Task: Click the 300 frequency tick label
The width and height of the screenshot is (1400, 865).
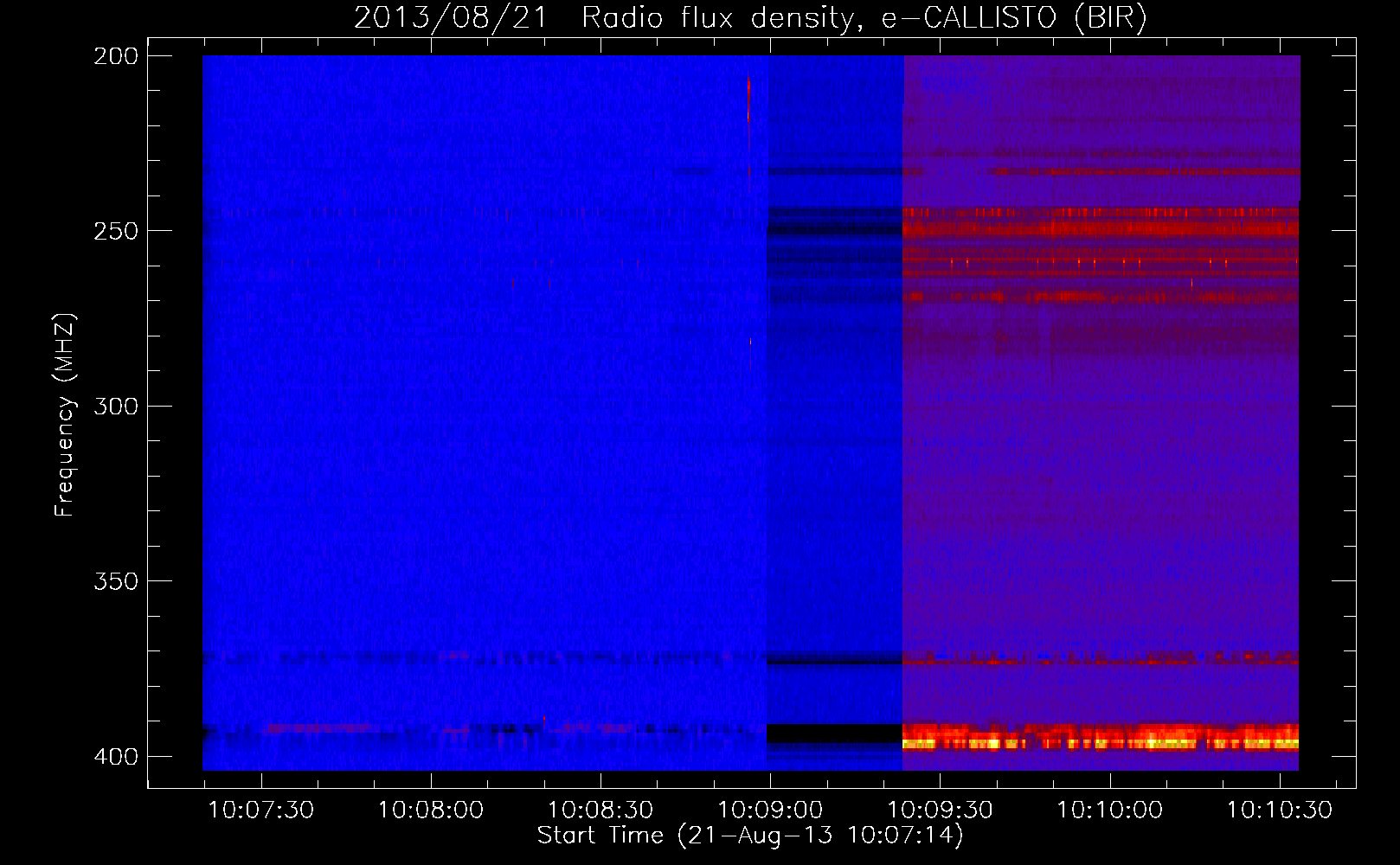Action: click(116, 406)
